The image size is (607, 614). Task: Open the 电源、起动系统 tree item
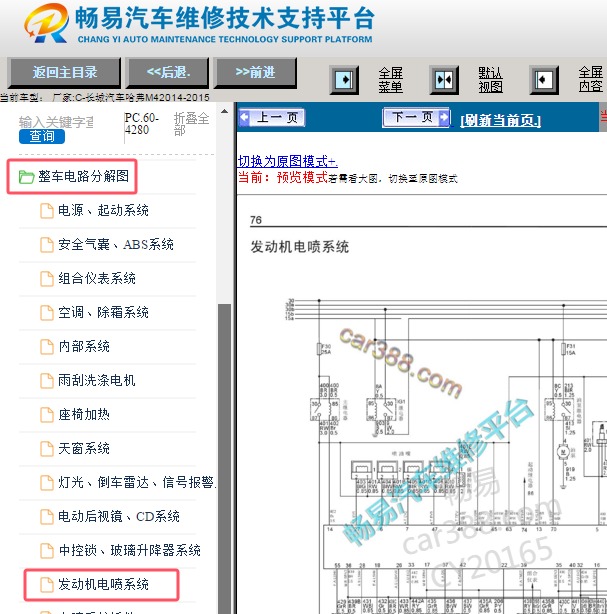(x=103, y=211)
